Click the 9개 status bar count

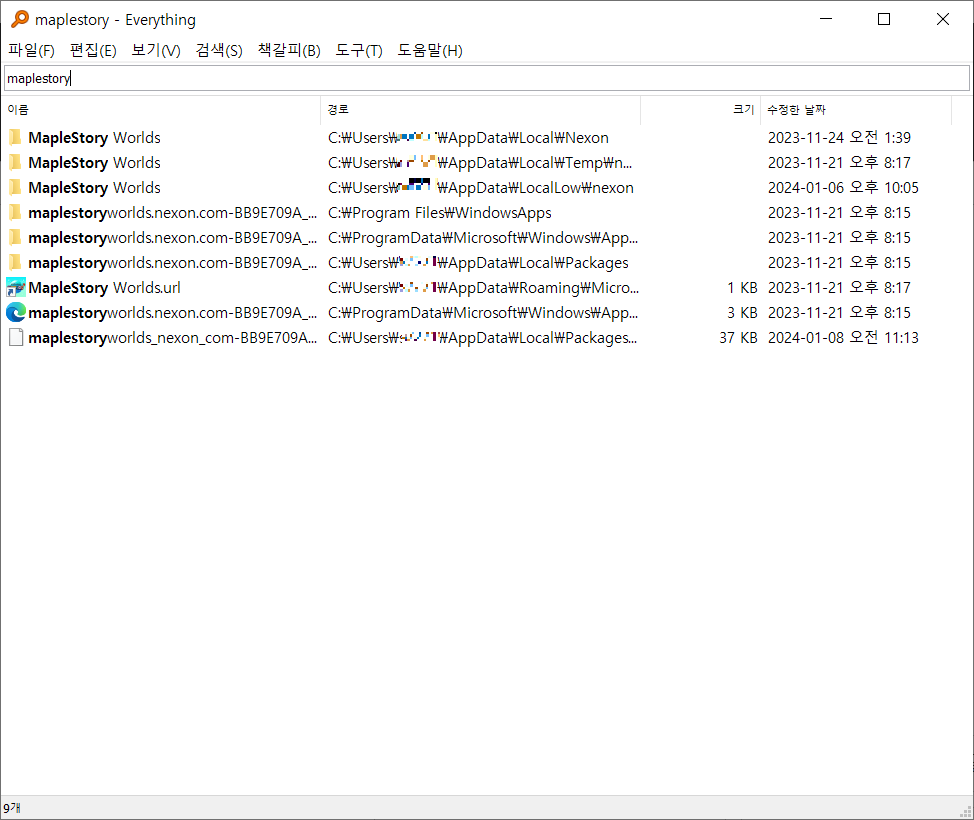pyautogui.click(x=12, y=808)
